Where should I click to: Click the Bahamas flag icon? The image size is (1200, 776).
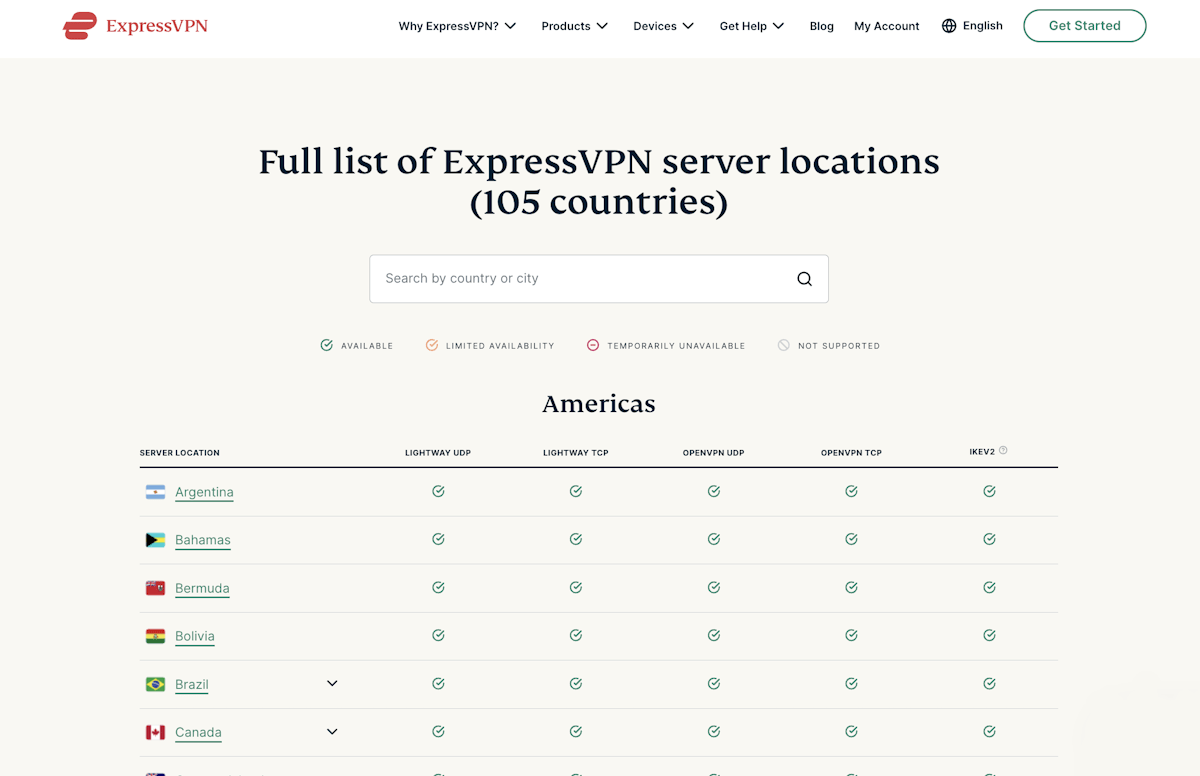[x=155, y=540]
